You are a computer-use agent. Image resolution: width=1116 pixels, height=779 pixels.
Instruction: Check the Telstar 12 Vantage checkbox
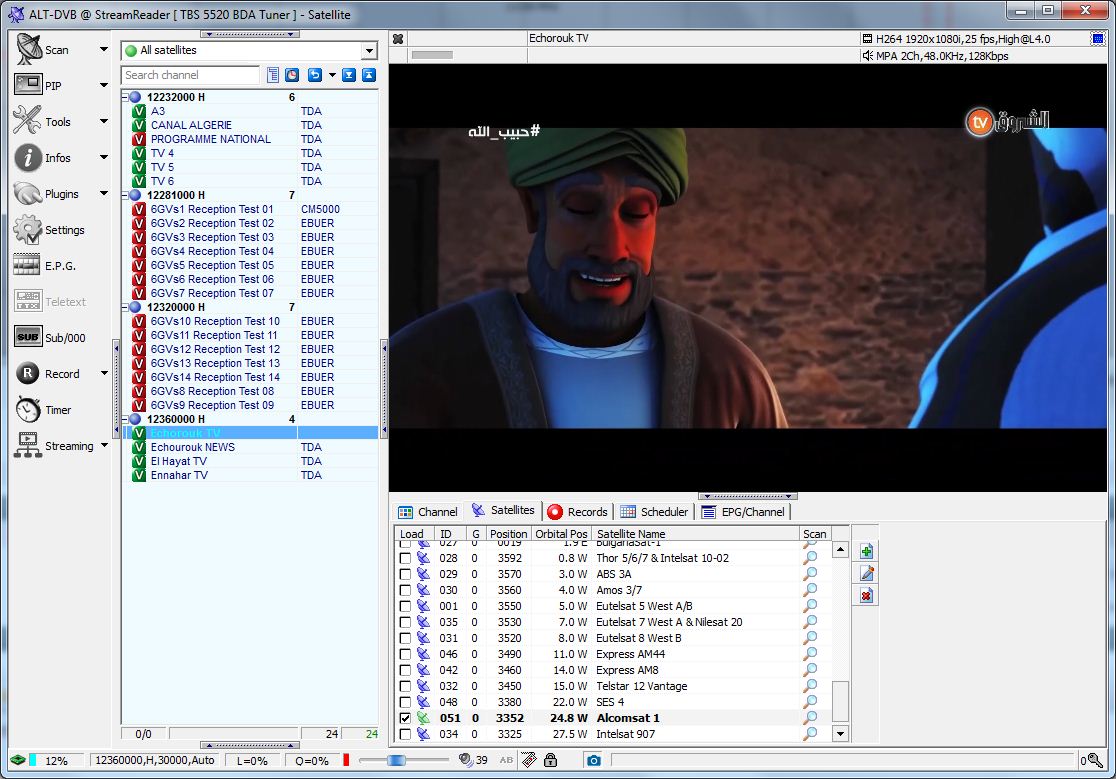tap(405, 686)
